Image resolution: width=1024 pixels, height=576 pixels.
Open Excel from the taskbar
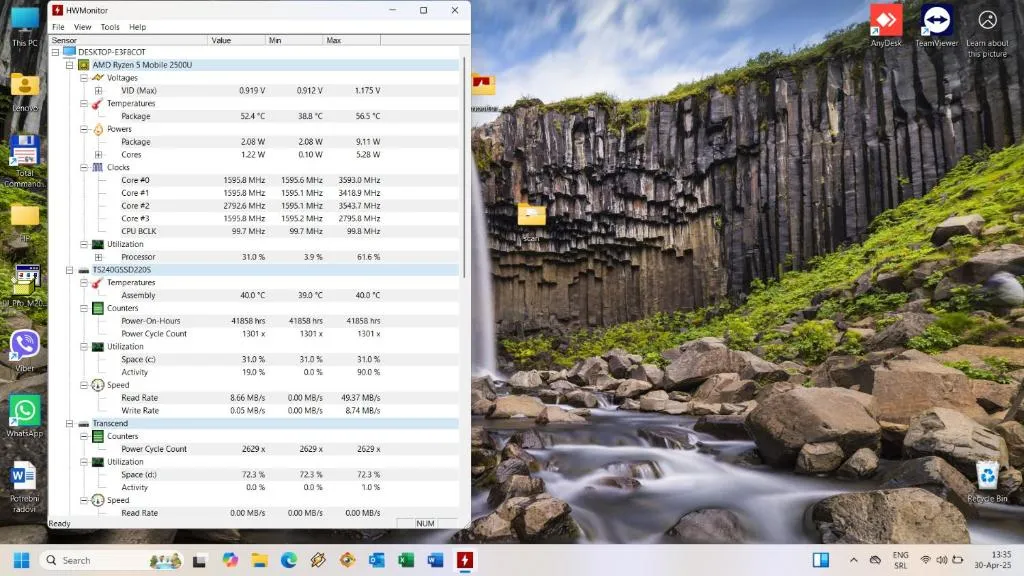tap(406, 560)
